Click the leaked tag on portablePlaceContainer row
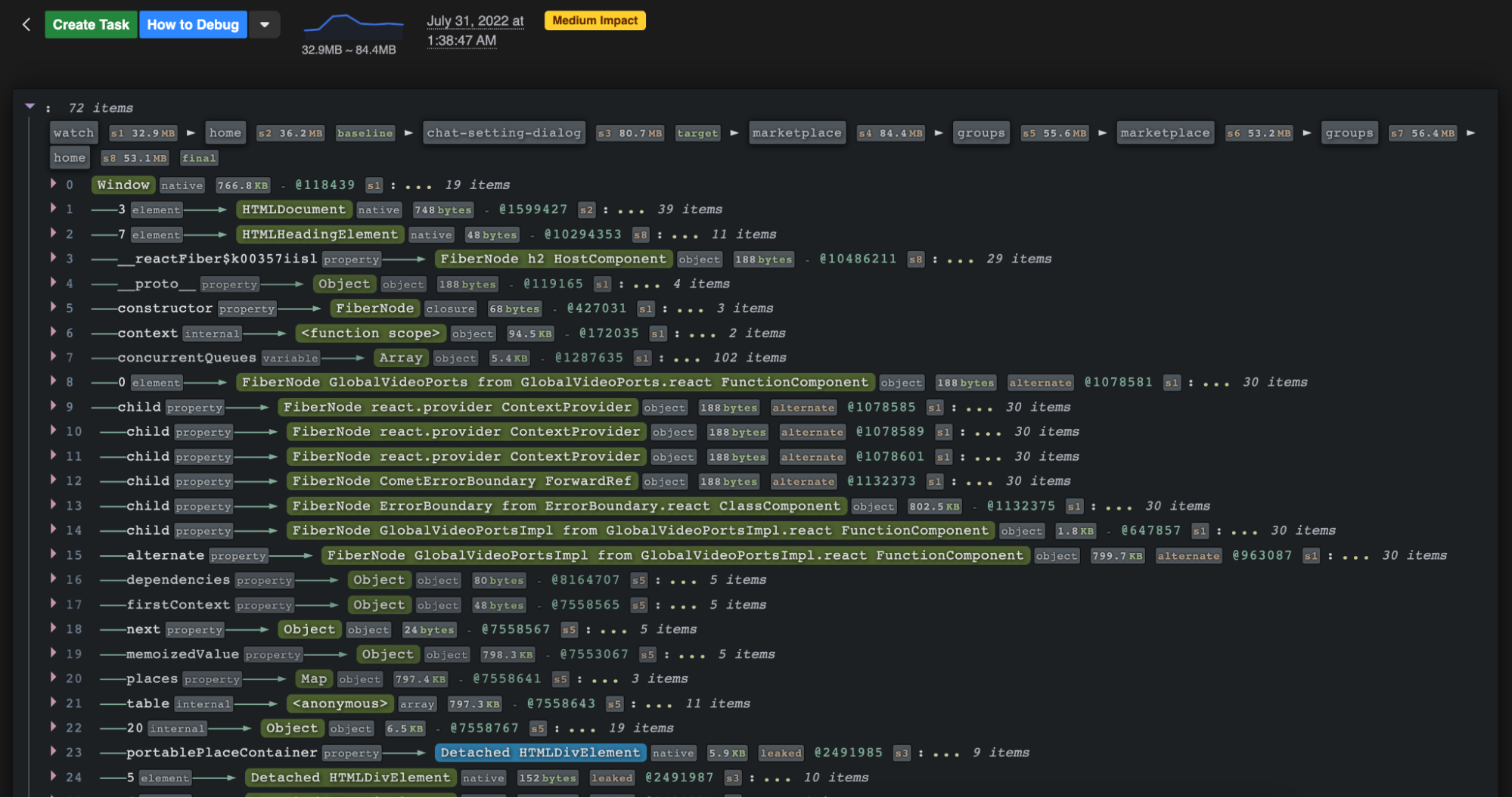This screenshot has width=1512, height=798. [781, 753]
